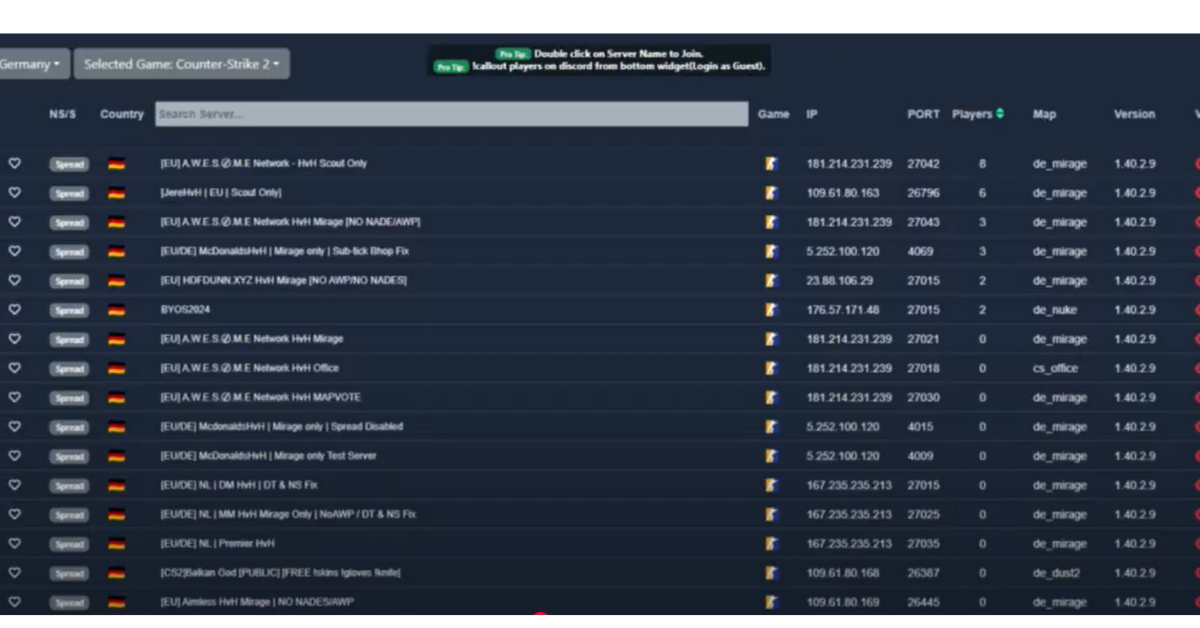Viewport: 1200px width, 628px height.
Task: Select Balkan God PUBLIC server name
Action: tap(280, 573)
